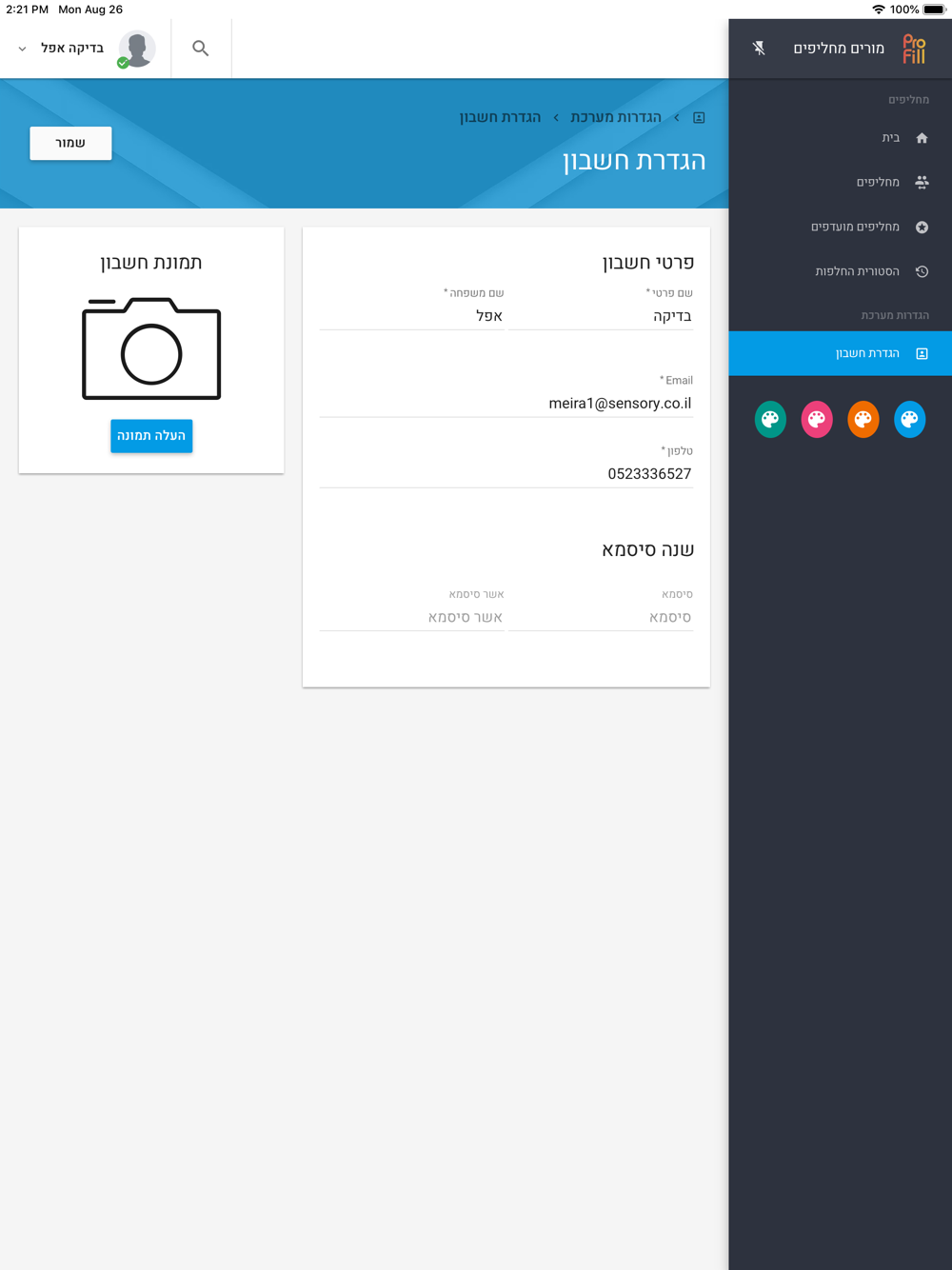Image resolution: width=952 pixels, height=1270 pixels.
Task: Click the 2:21 PM clock in status bar
Action: click(27, 10)
